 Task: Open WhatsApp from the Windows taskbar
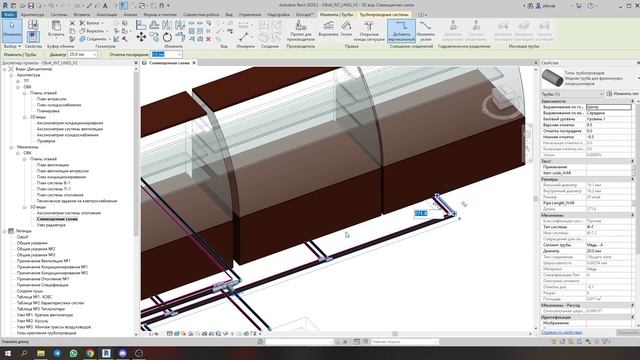point(73,353)
